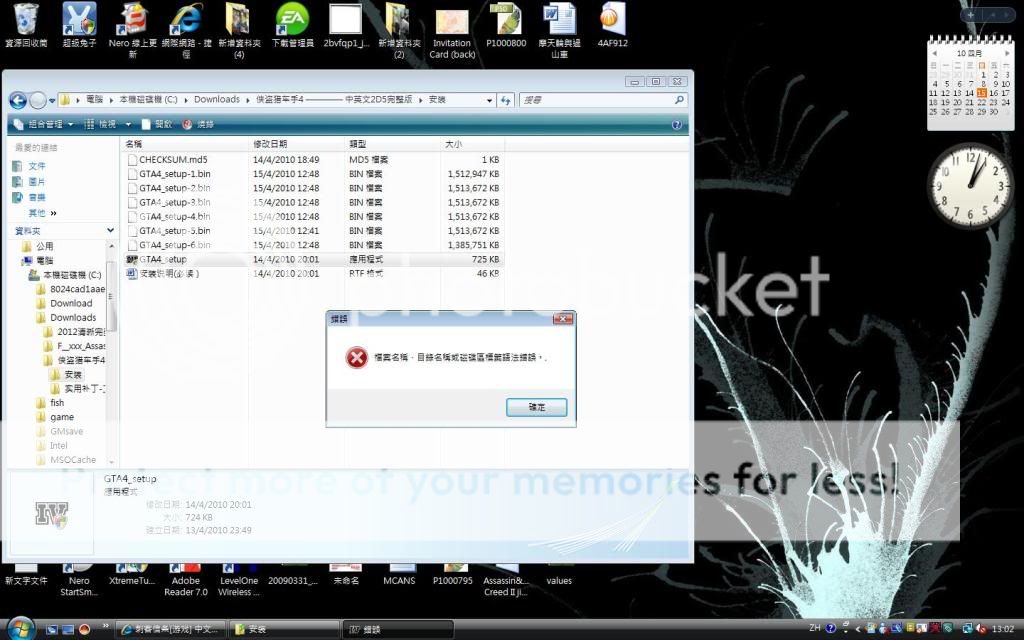Refresh the folder using address bar button

506,100
